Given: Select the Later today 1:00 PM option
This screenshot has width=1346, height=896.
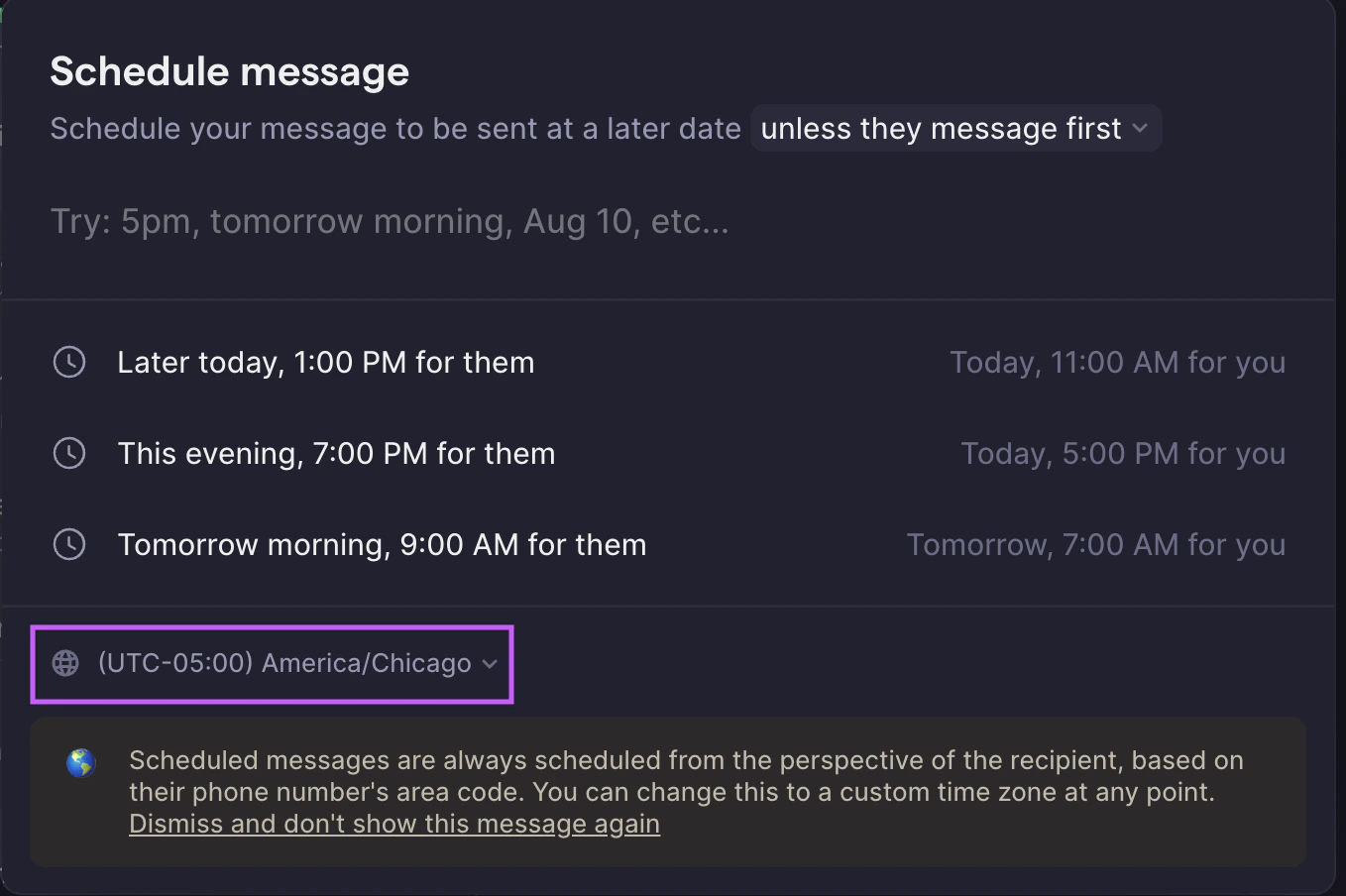Looking at the screenshot, I should tap(327, 362).
